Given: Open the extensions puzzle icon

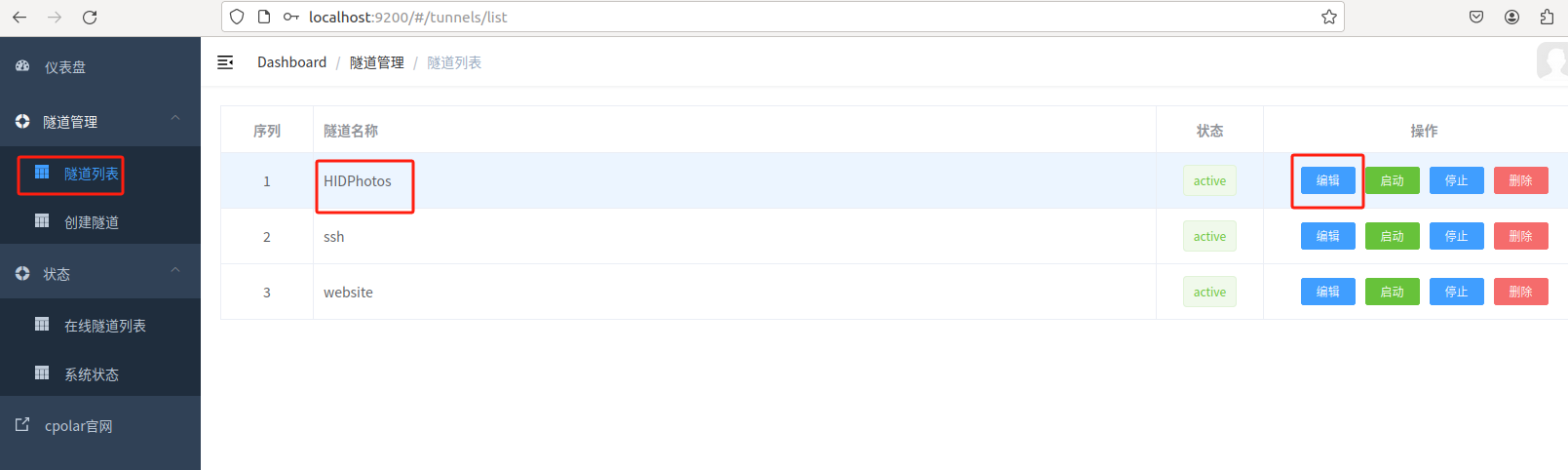Looking at the screenshot, I should coord(1547,17).
